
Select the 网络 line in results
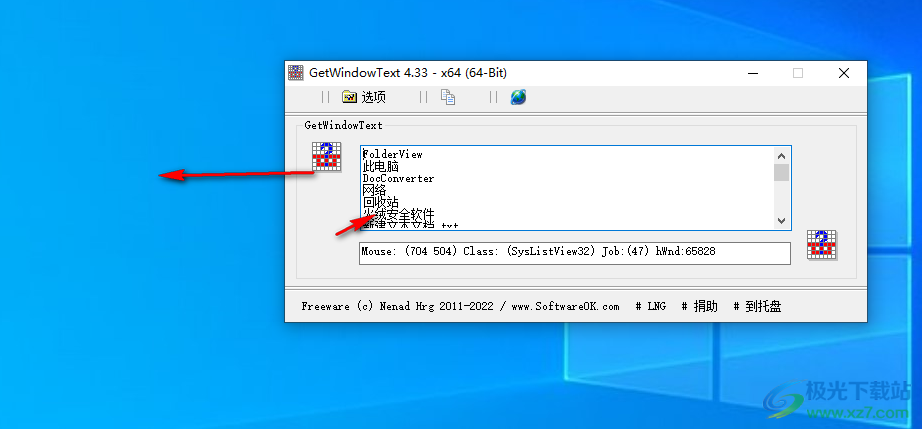pos(375,190)
